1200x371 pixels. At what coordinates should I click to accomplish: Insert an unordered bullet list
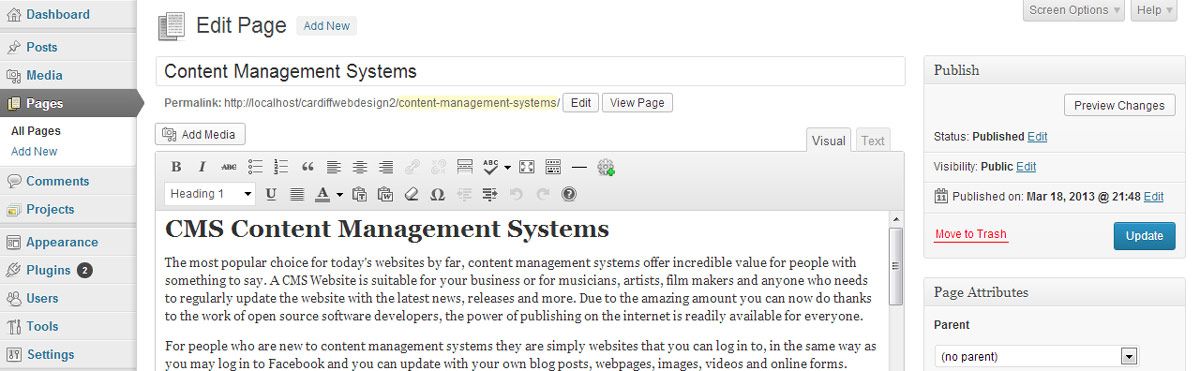coord(255,167)
